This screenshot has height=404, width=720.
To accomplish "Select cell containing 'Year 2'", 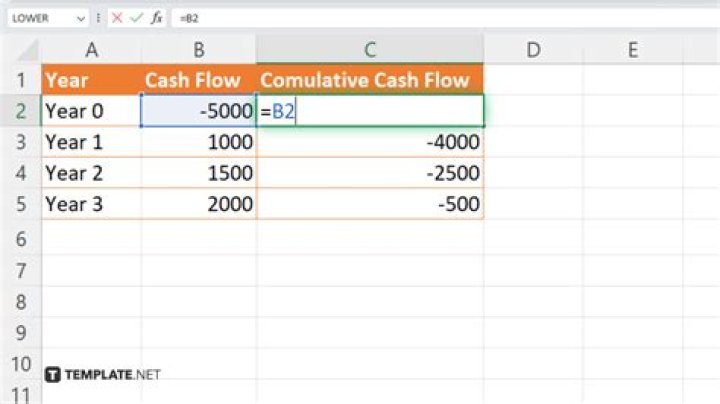I will pyautogui.click(x=91, y=173).
